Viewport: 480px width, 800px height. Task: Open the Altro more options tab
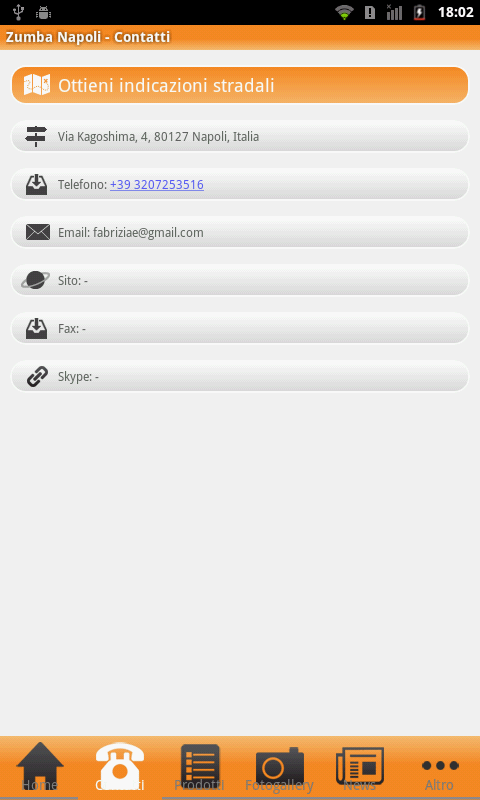pos(440,768)
